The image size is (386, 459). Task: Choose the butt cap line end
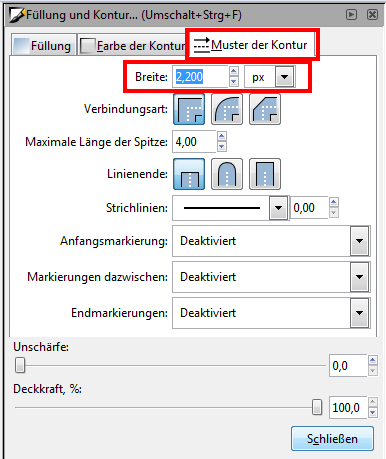tap(189, 174)
